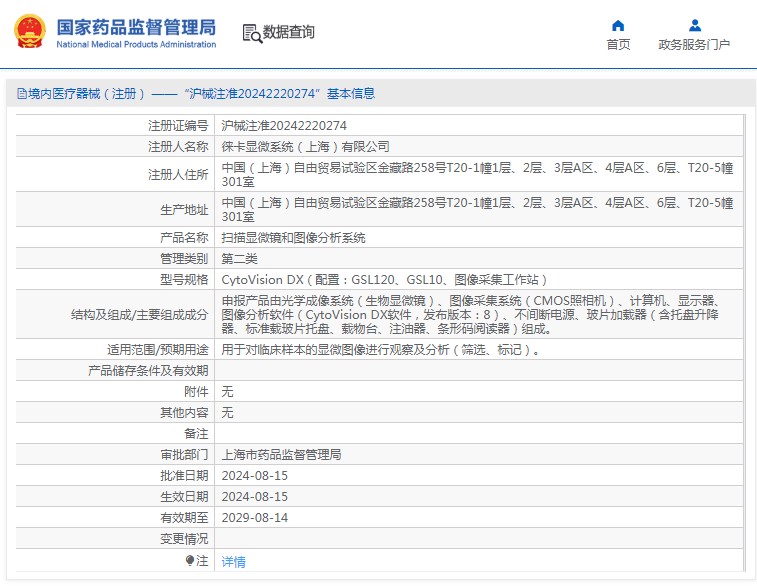Select 2024-08-15 in 批准日期 row
This screenshot has width=757, height=586.
254,476
